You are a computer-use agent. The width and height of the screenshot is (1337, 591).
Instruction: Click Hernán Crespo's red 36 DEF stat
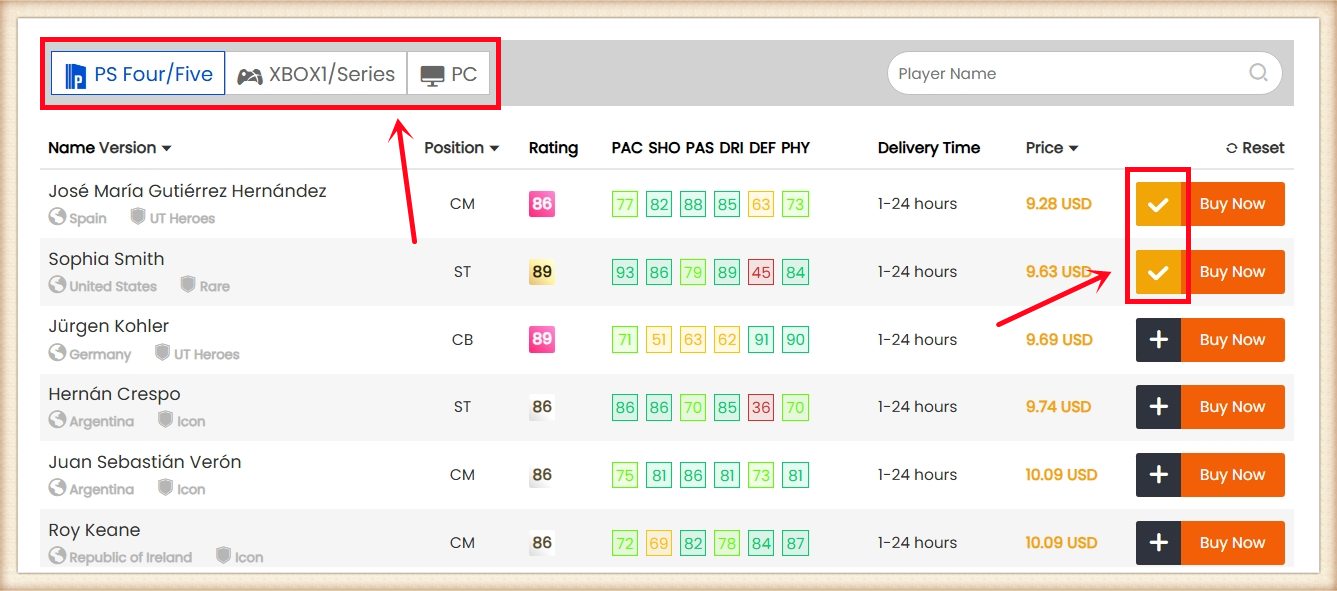point(761,407)
